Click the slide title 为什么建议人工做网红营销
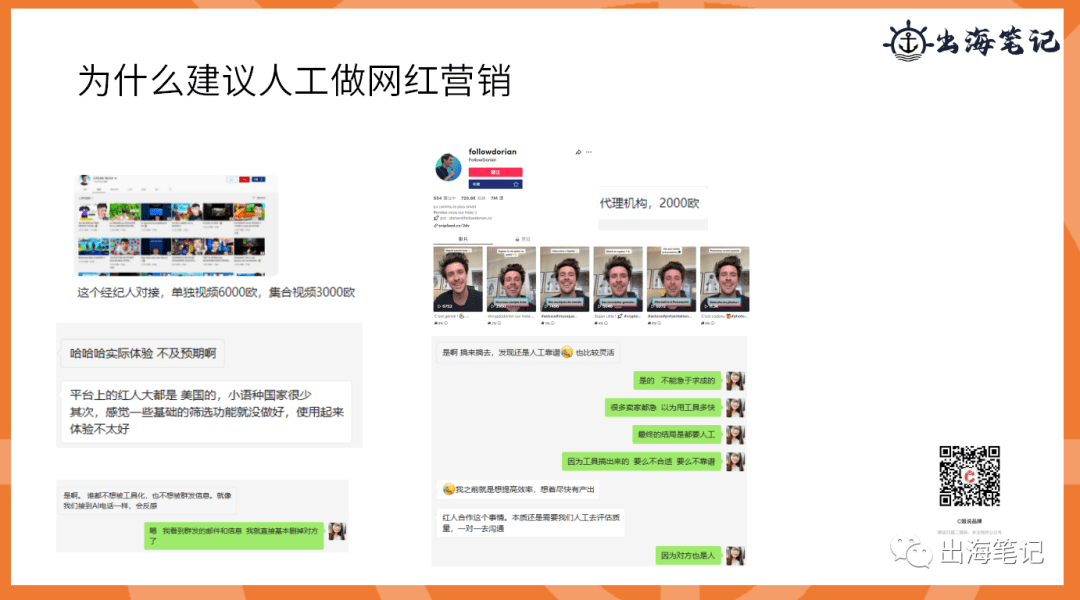The image size is (1080, 600). click(x=294, y=81)
